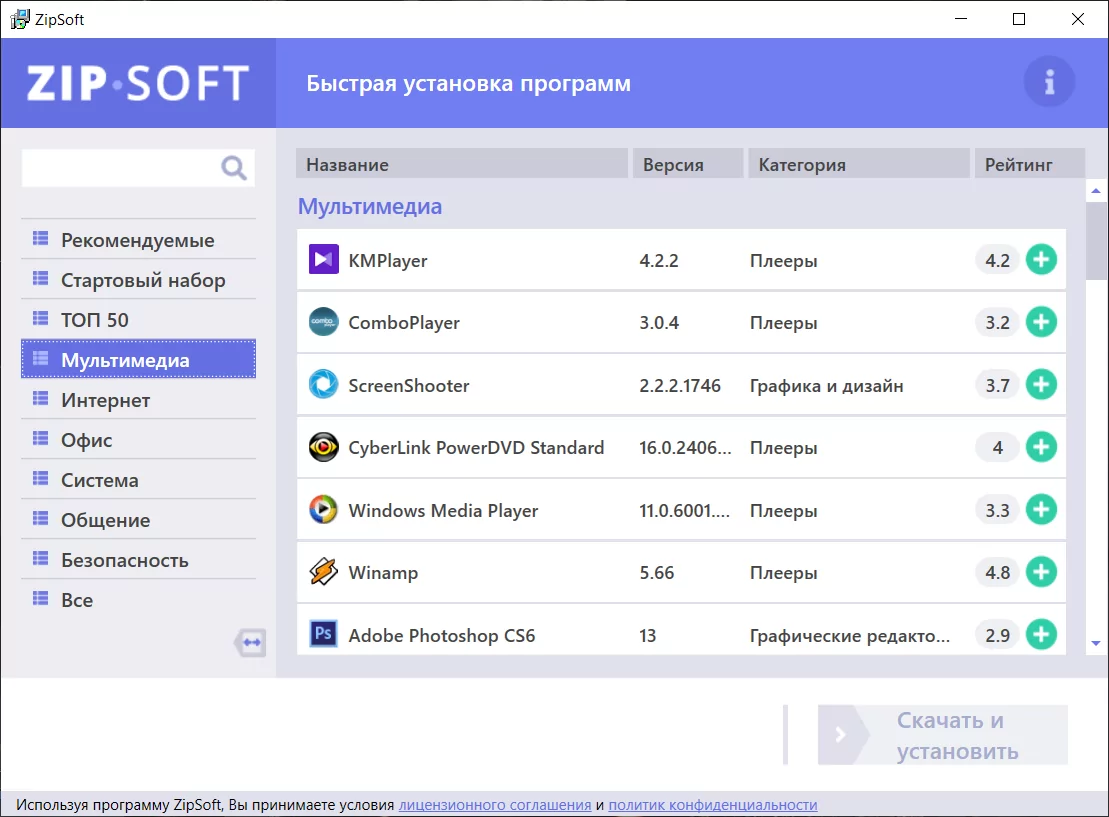Click the Winamp rating 4.8 badge
The height and width of the screenshot is (817, 1109).
tap(997, 572)
